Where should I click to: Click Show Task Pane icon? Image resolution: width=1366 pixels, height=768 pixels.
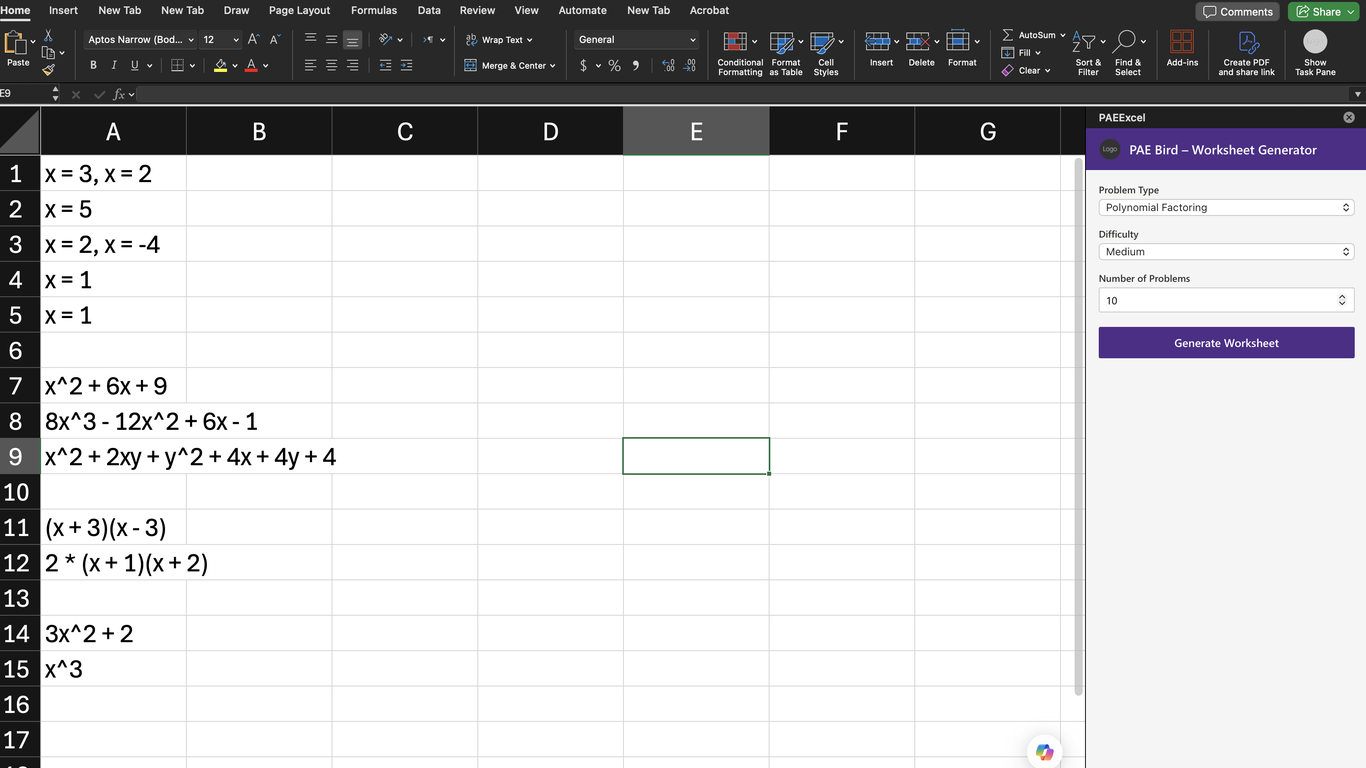pyautogui.click(x=1315, y=52)
